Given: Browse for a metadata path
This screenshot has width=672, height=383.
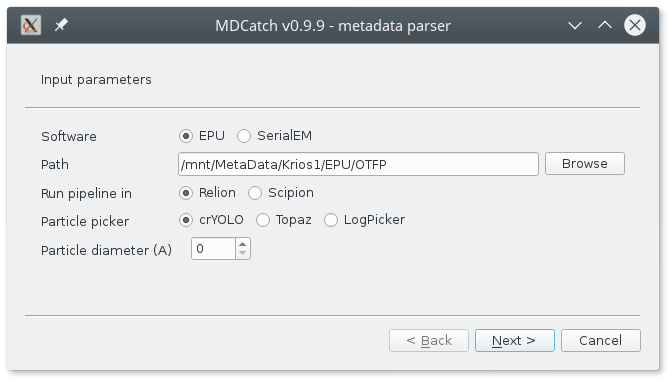Looking at the screenshot, I should [585, 164].
